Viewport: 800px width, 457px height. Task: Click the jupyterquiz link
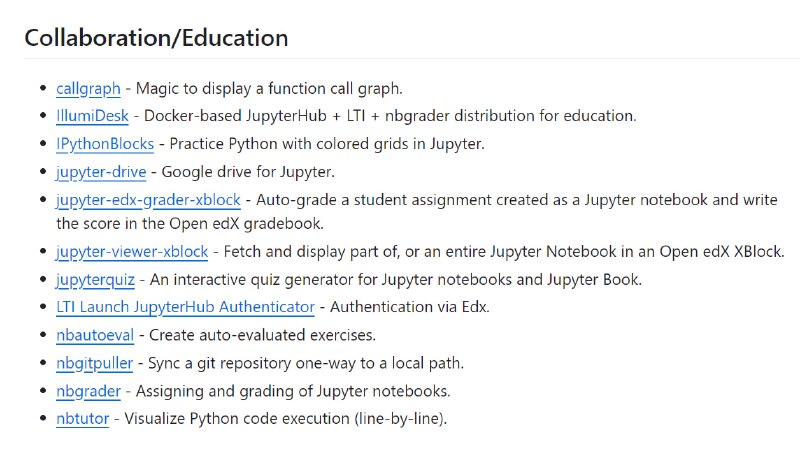(95, 280)
